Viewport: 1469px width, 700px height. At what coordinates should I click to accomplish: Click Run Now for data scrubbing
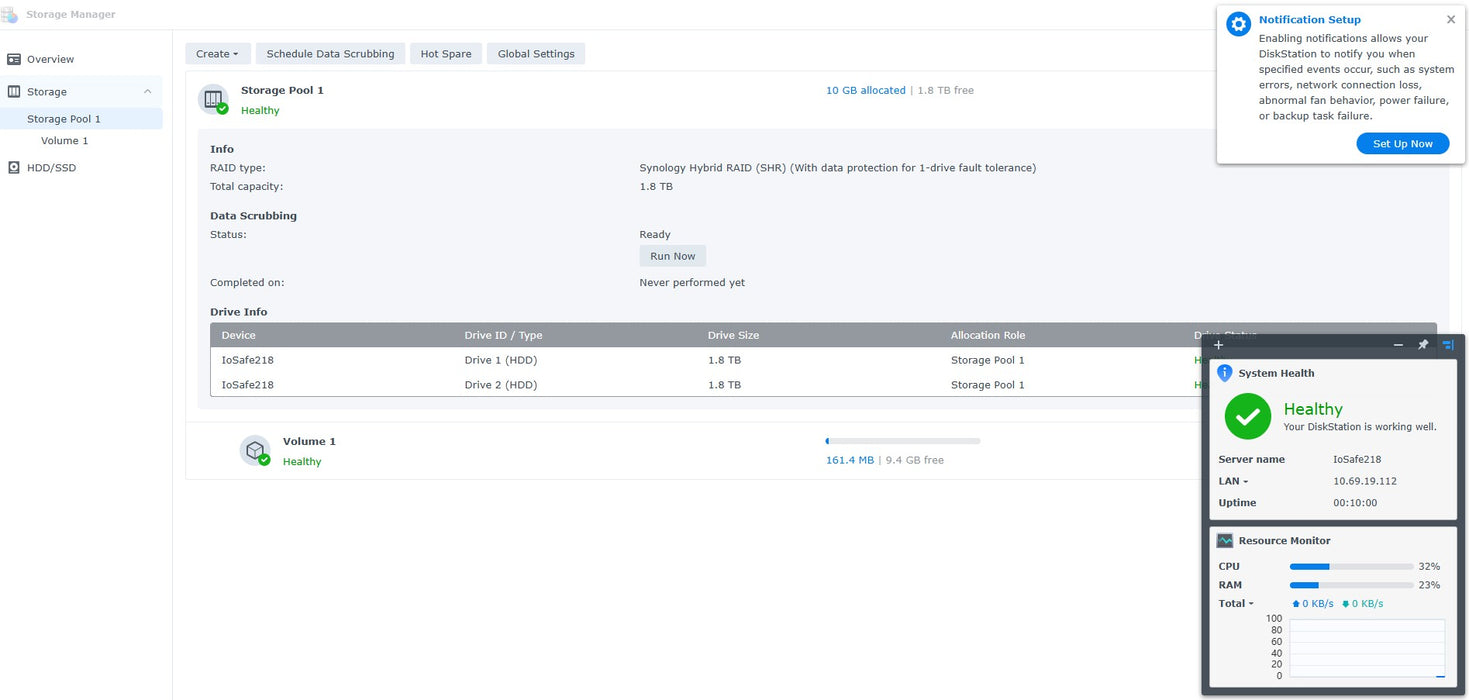[672, 256]
